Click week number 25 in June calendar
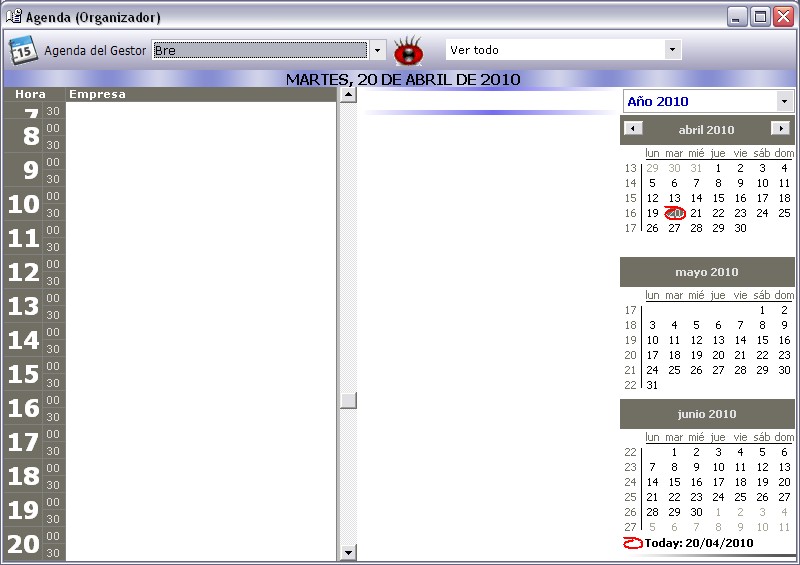Screen dimensions: 800x565 [631, 497]
